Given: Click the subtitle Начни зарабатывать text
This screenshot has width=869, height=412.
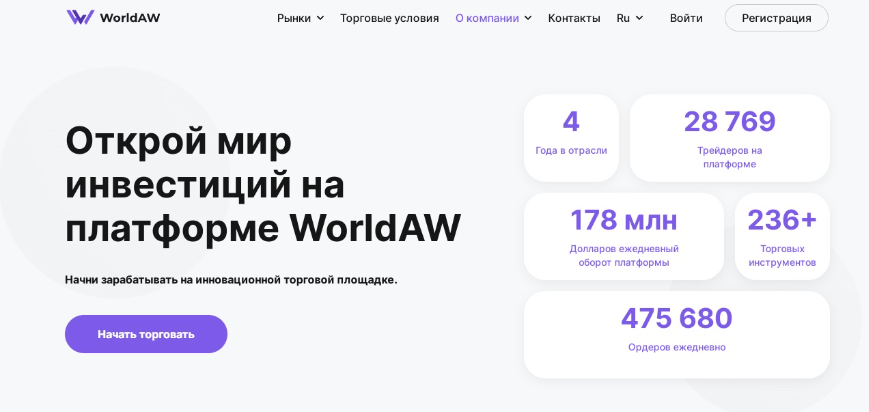Looking at the screenshot, I should pyautogui.click(x=231, y=280).
